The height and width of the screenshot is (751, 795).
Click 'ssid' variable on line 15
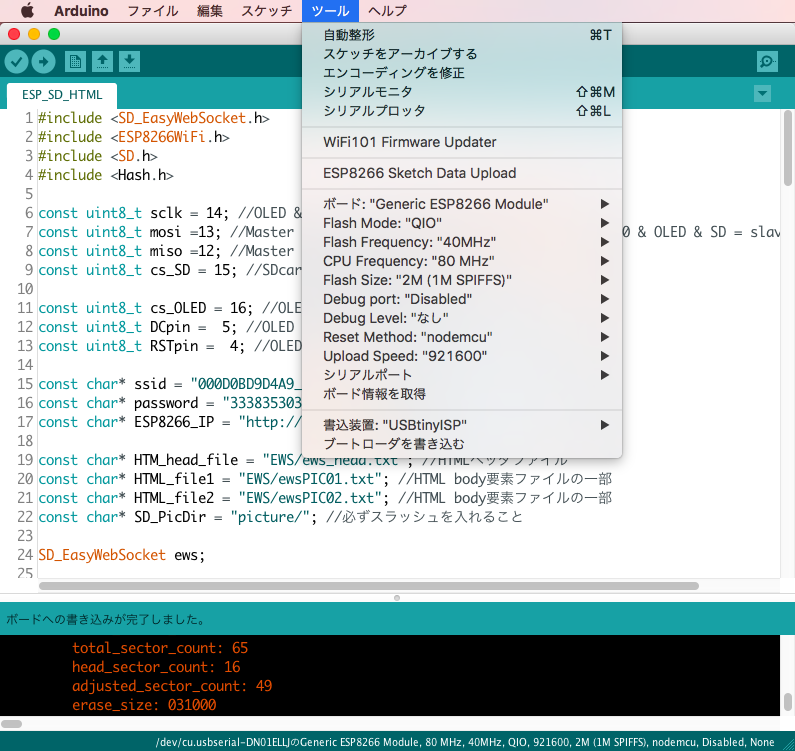click(x=150, y=384)
